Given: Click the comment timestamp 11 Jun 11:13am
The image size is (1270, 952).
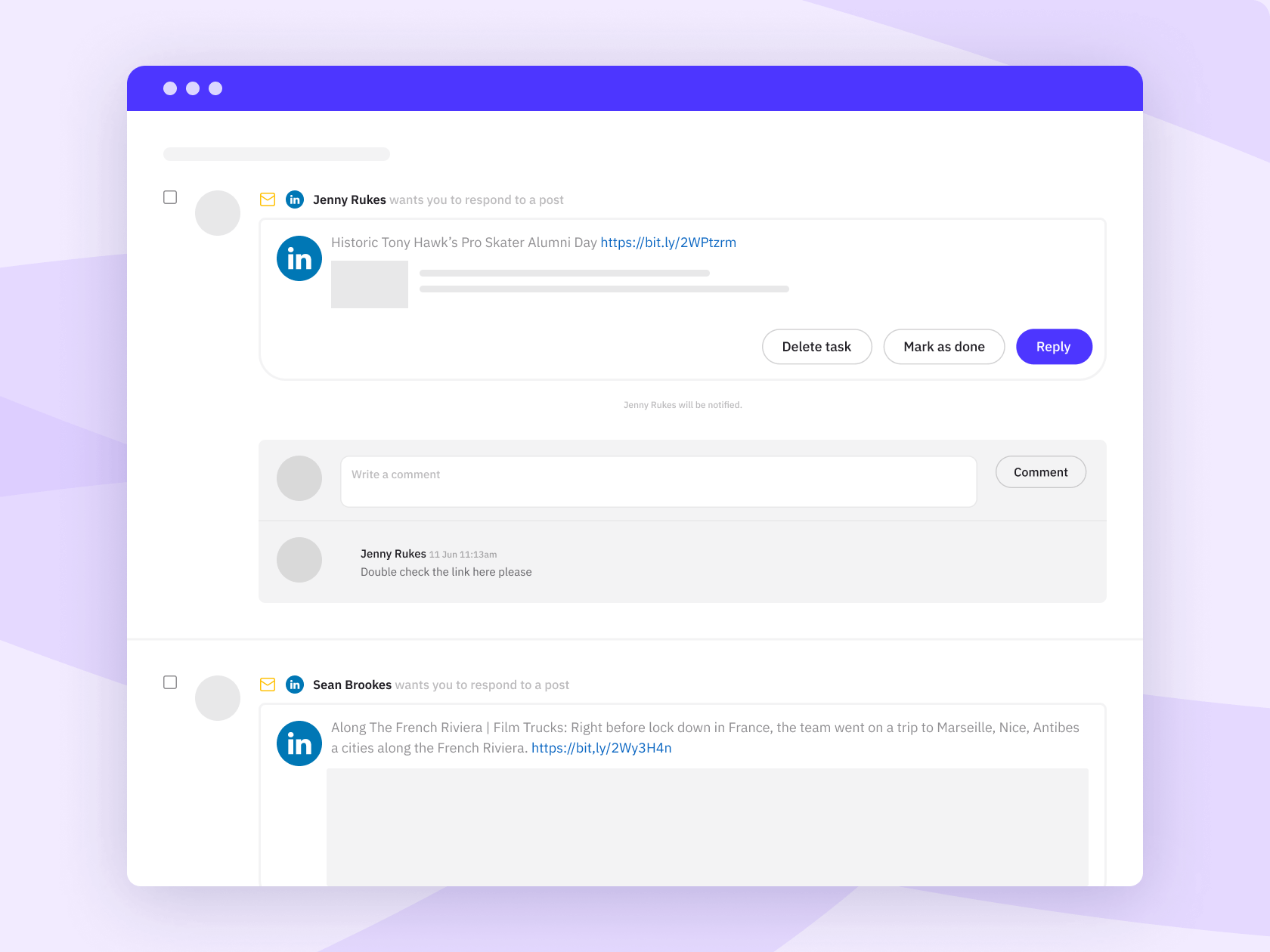Looking at the screenshot, I should [463, 555].
